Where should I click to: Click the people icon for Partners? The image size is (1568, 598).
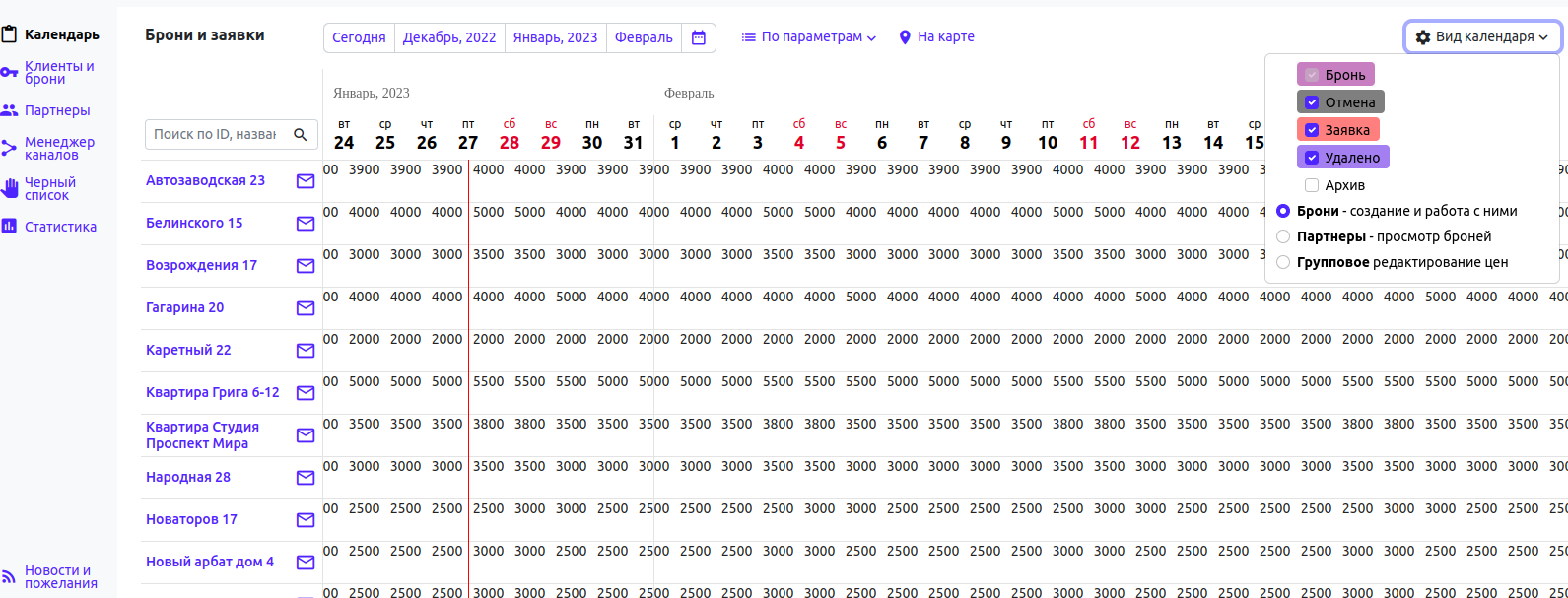9,110
